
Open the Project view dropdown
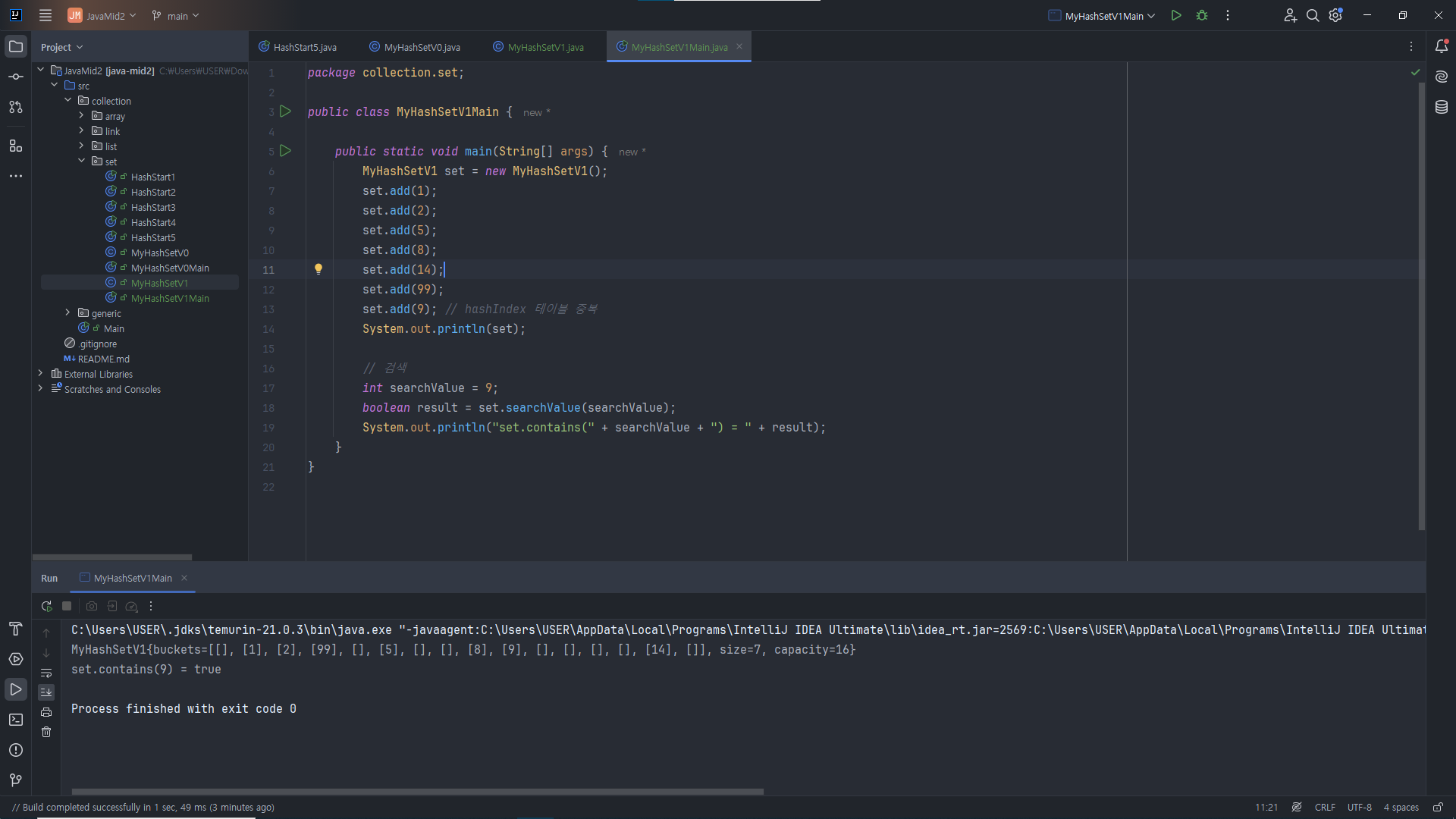(x=61, y=47)
